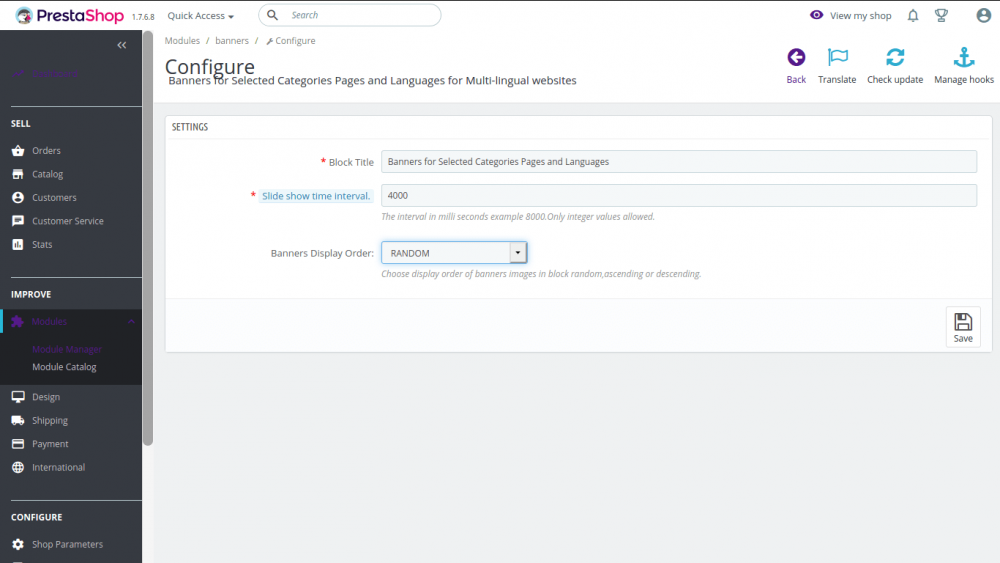1000x563 pixels.
Task: Open the notifications bell
Action: pos(913,15)
